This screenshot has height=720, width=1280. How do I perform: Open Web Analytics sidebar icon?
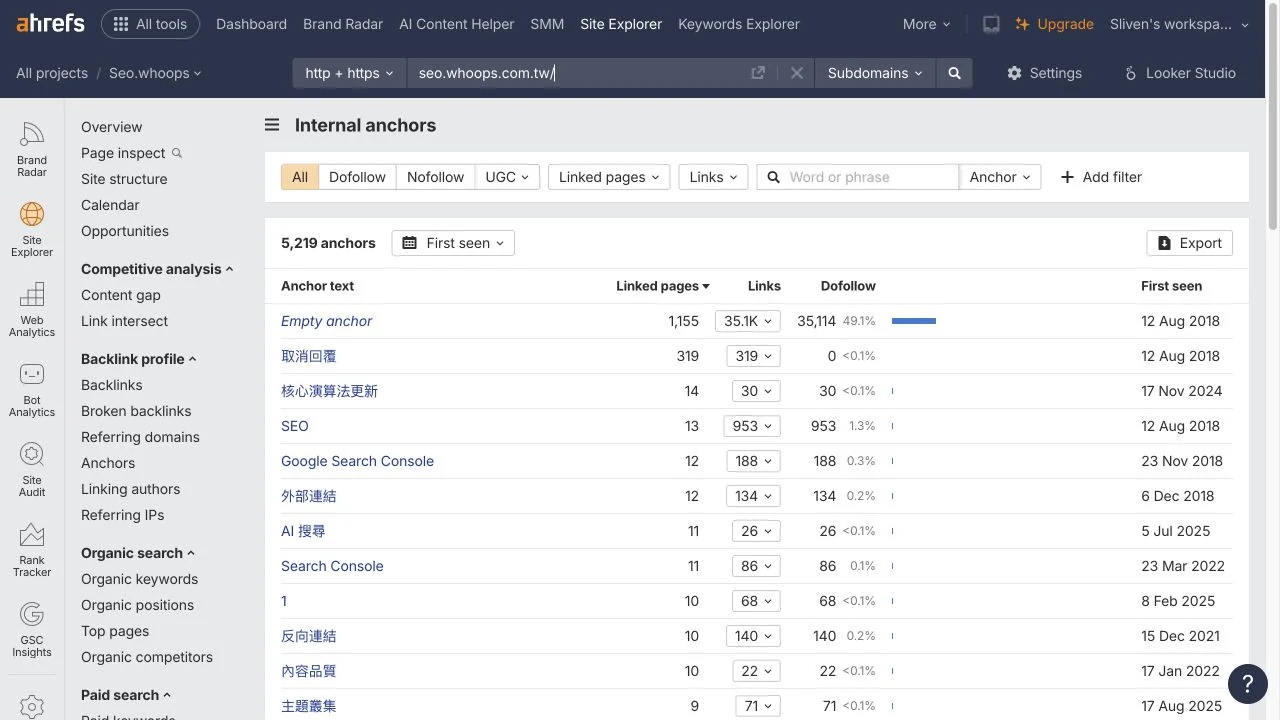point(32,310)
